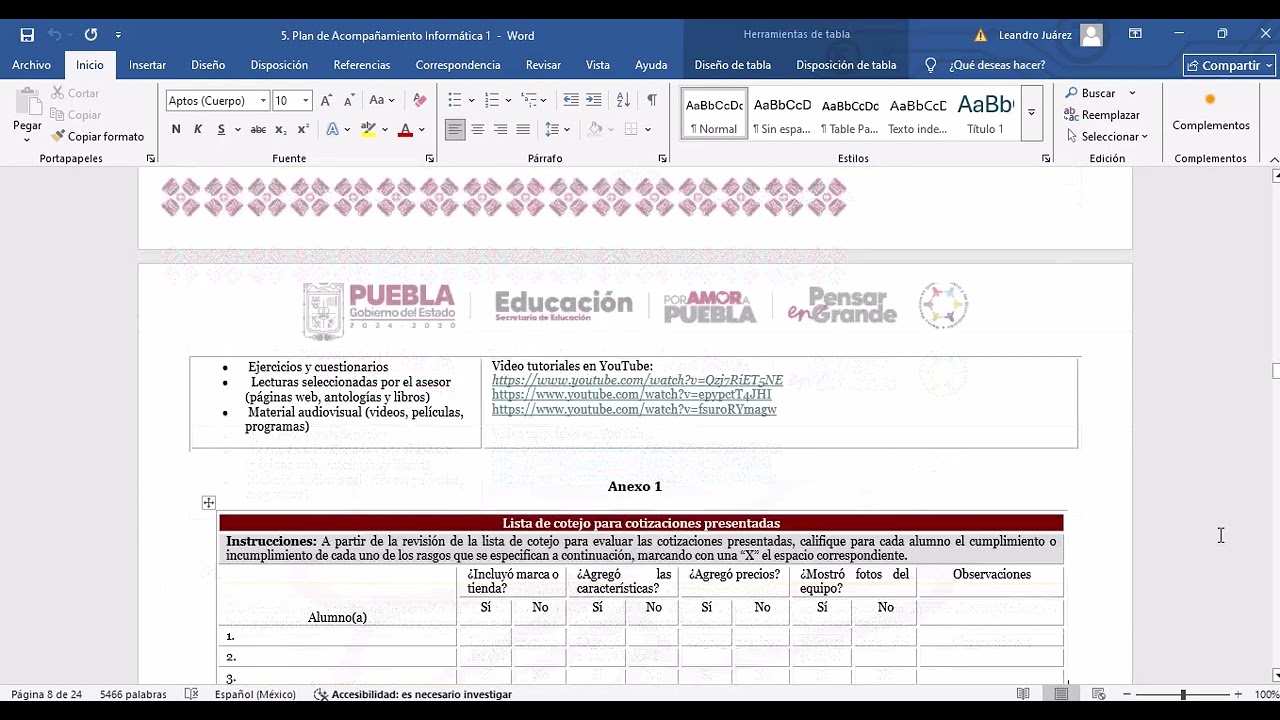Viewport: 1280px width, 720px height.
Task: Click Copiar formato paintbrush
Action: [x=98, y=136]
